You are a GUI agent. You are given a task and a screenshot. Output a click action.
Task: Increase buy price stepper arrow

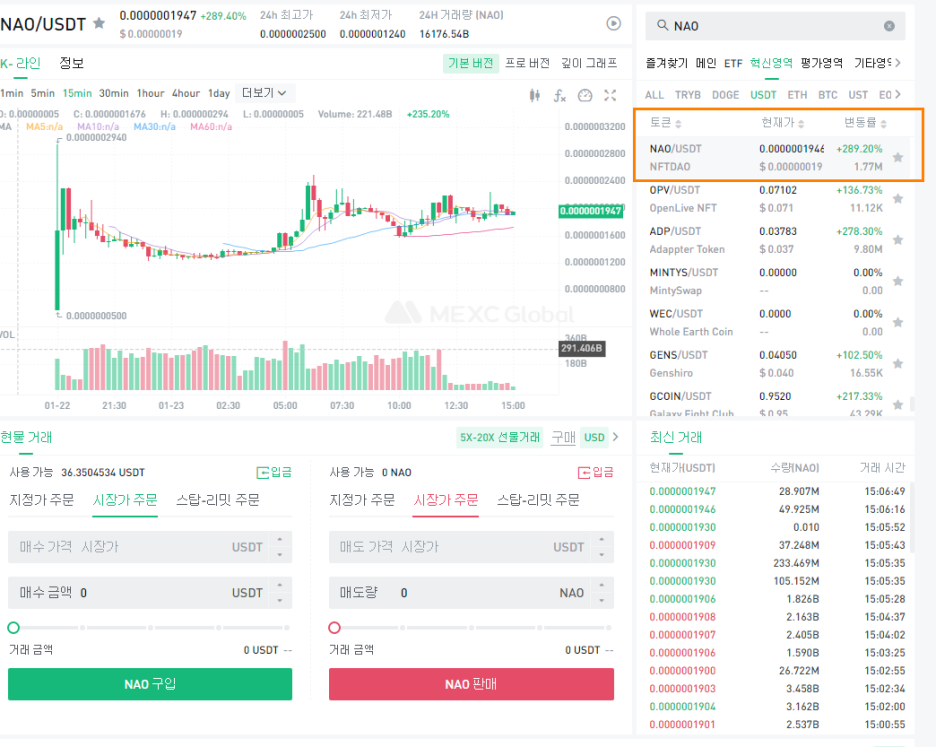coord(280,539)
